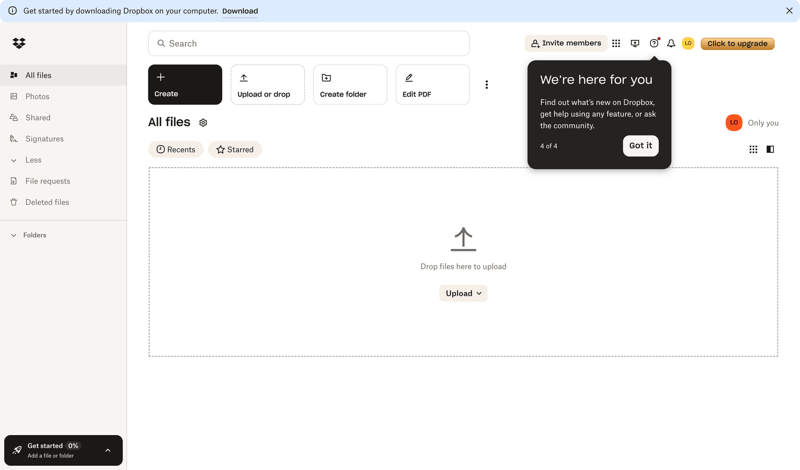Select the Starred filter chip

[x=235, y=150]
